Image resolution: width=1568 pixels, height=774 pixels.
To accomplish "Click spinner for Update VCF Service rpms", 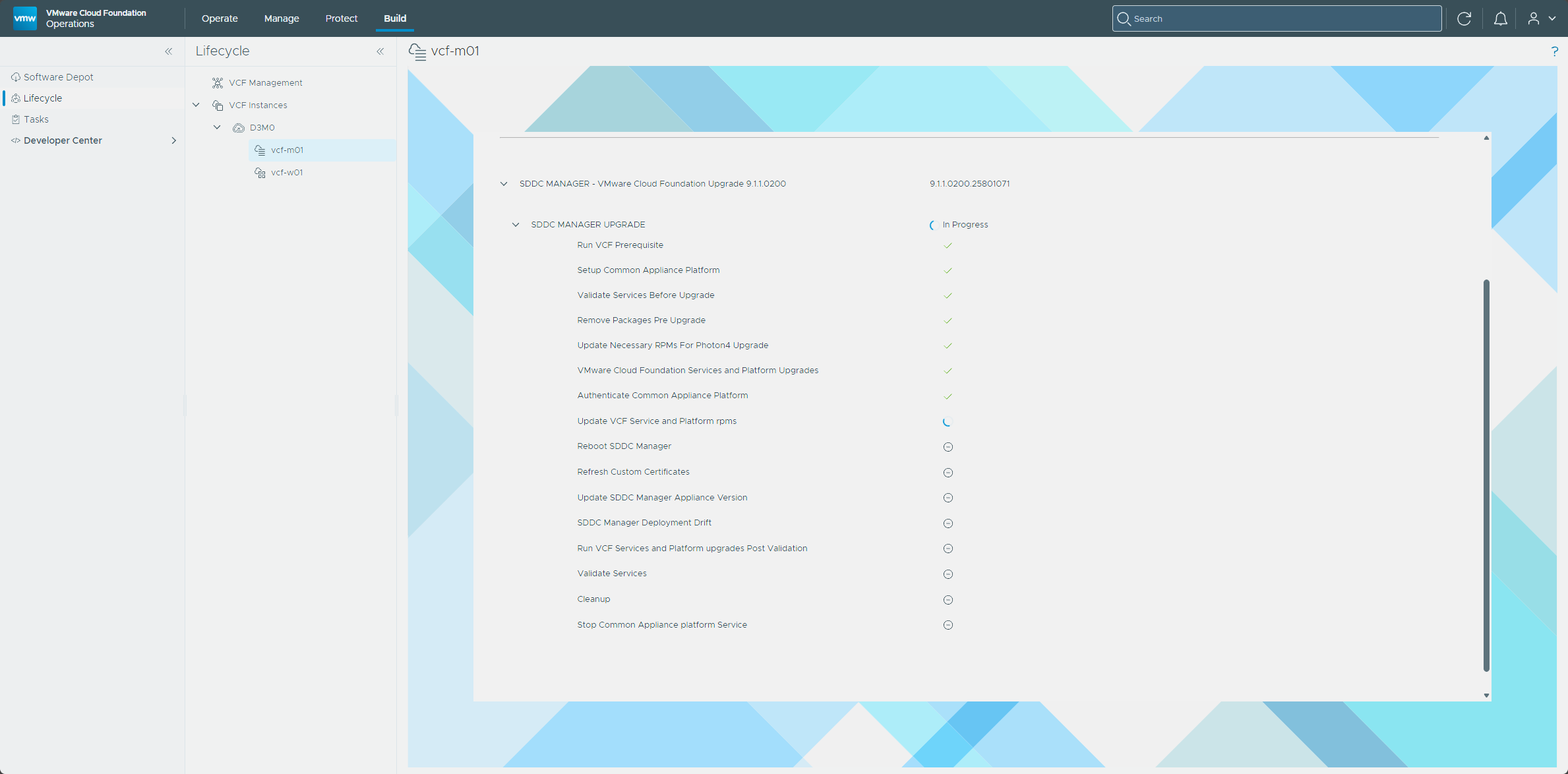I will point(948,422).
